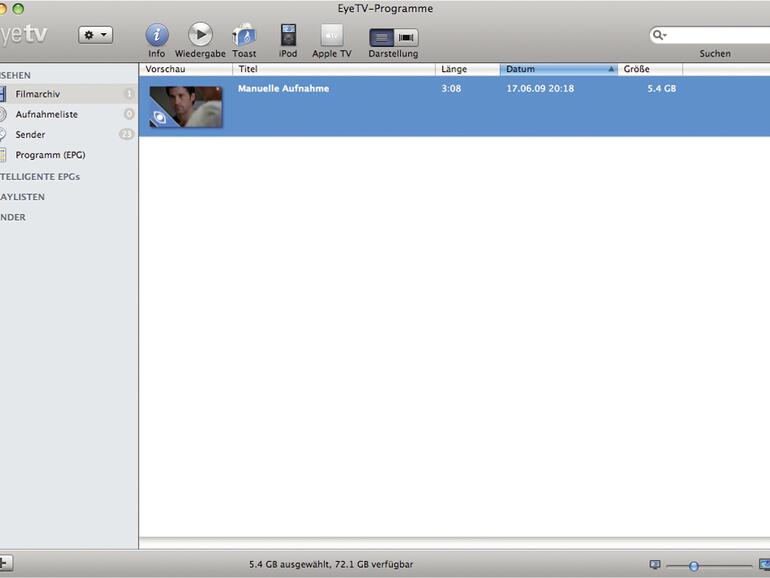Click the 3:08 length value
The height and width of the screenshot is (578, 770).
pos(451,88)
